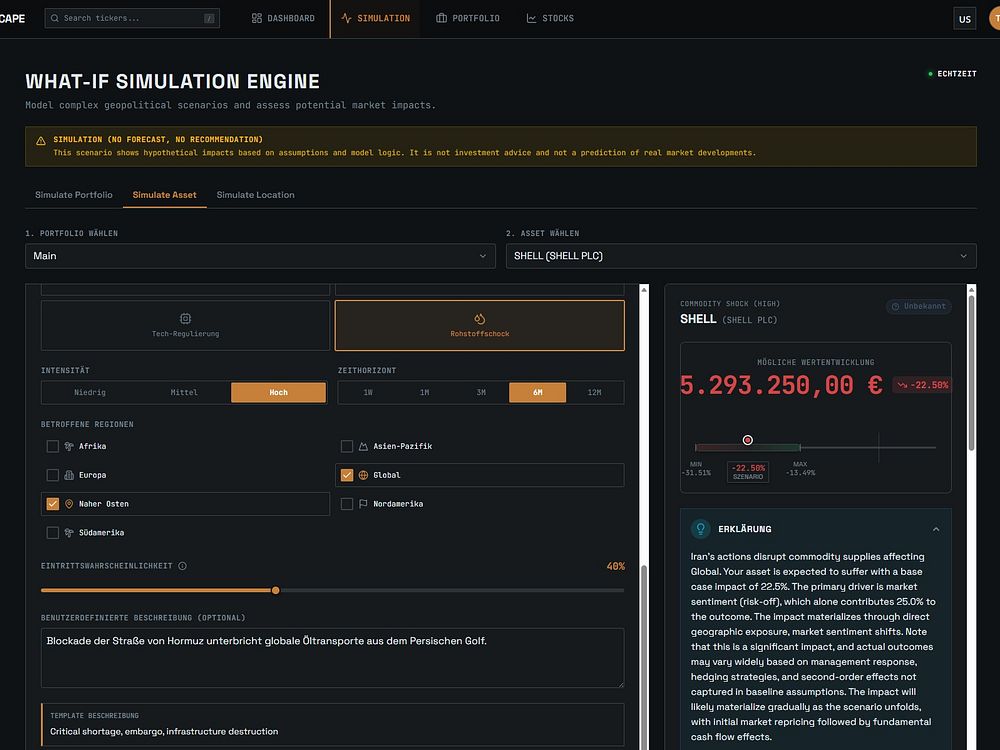
Task: Click the Nordamerika flag icon
Action: pyautogui.click(x=364, y=504)
